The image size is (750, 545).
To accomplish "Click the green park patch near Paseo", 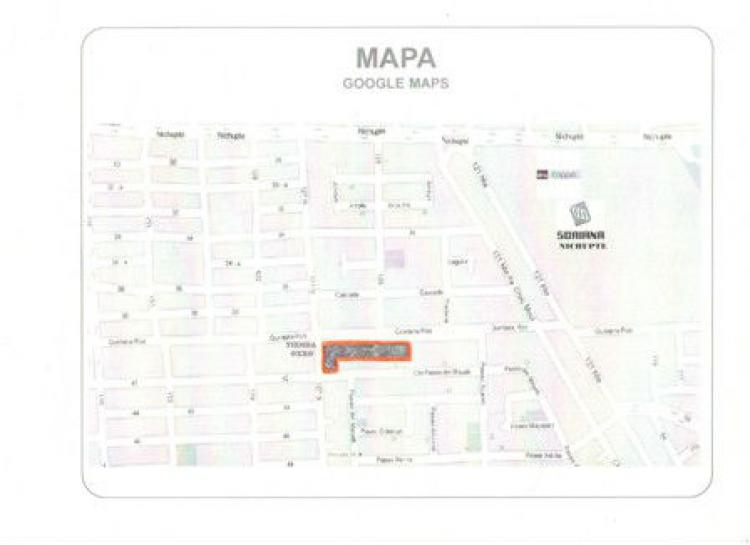I will tap(473, 436).
